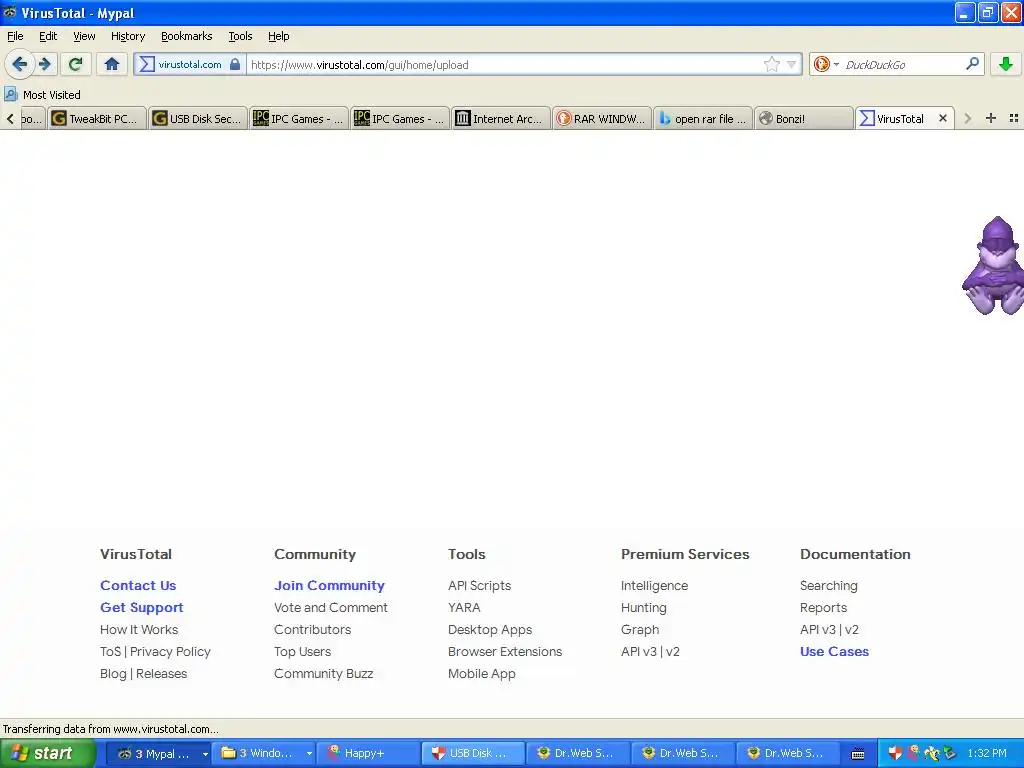This screenshot has height=768, width=1024.
Task: Click the magnifier search button
Action: click(972, 64)
